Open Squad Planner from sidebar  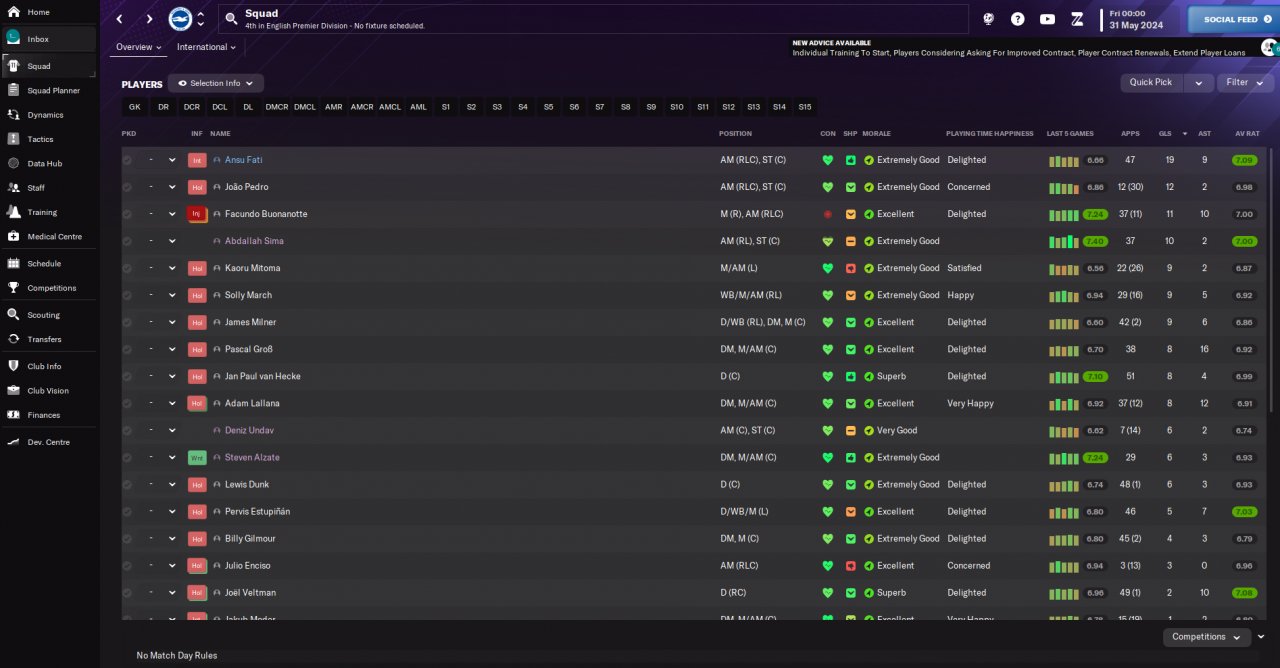(54, 91)
